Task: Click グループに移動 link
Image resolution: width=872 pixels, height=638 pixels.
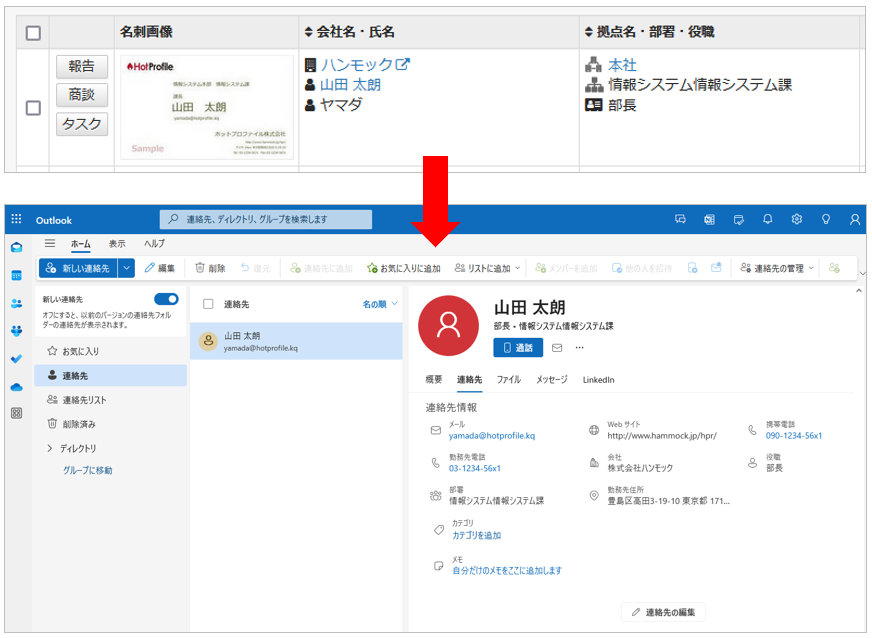Action: coord(87,470)
